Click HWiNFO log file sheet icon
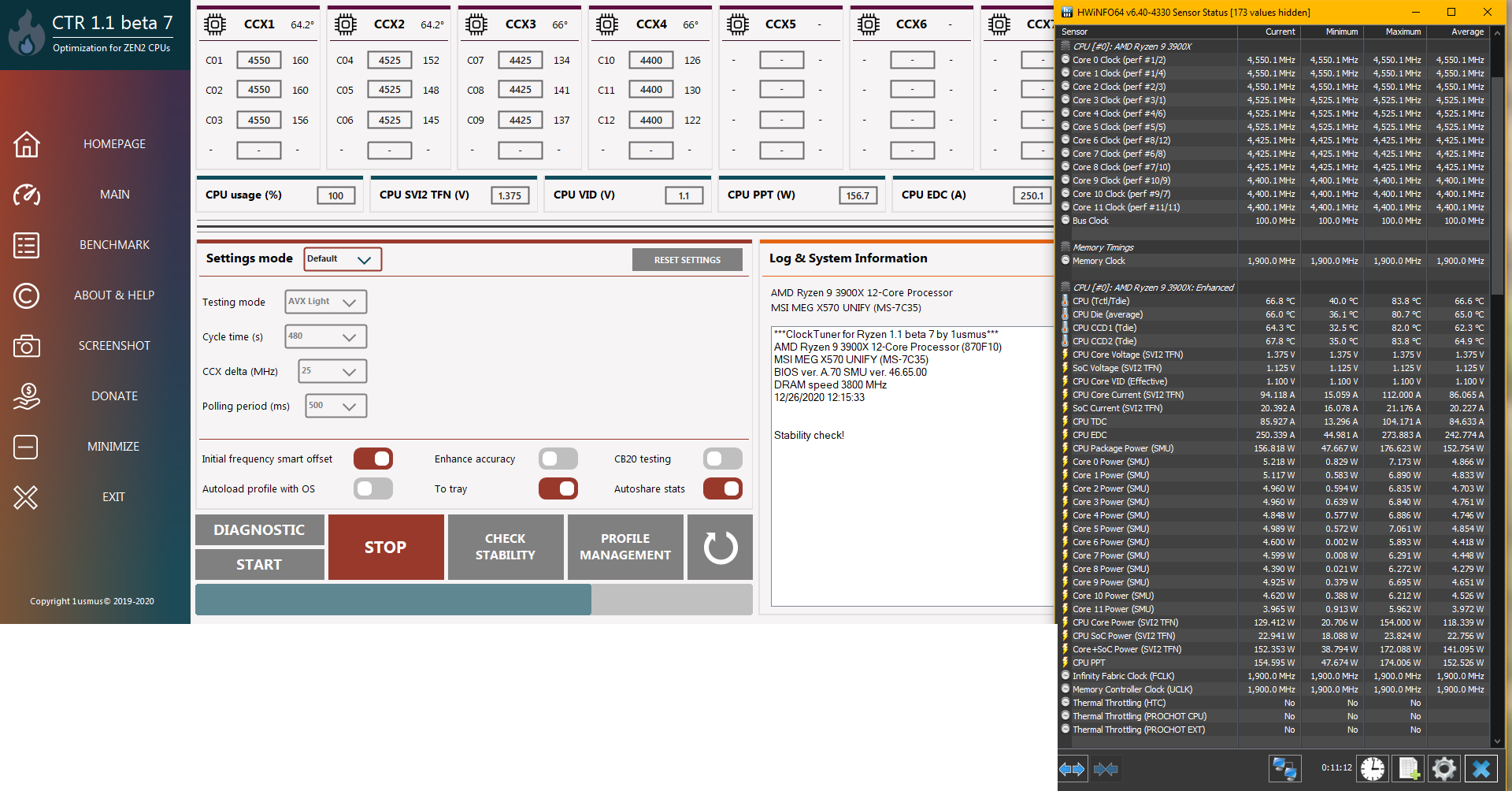 click(x=1409, y=769)
